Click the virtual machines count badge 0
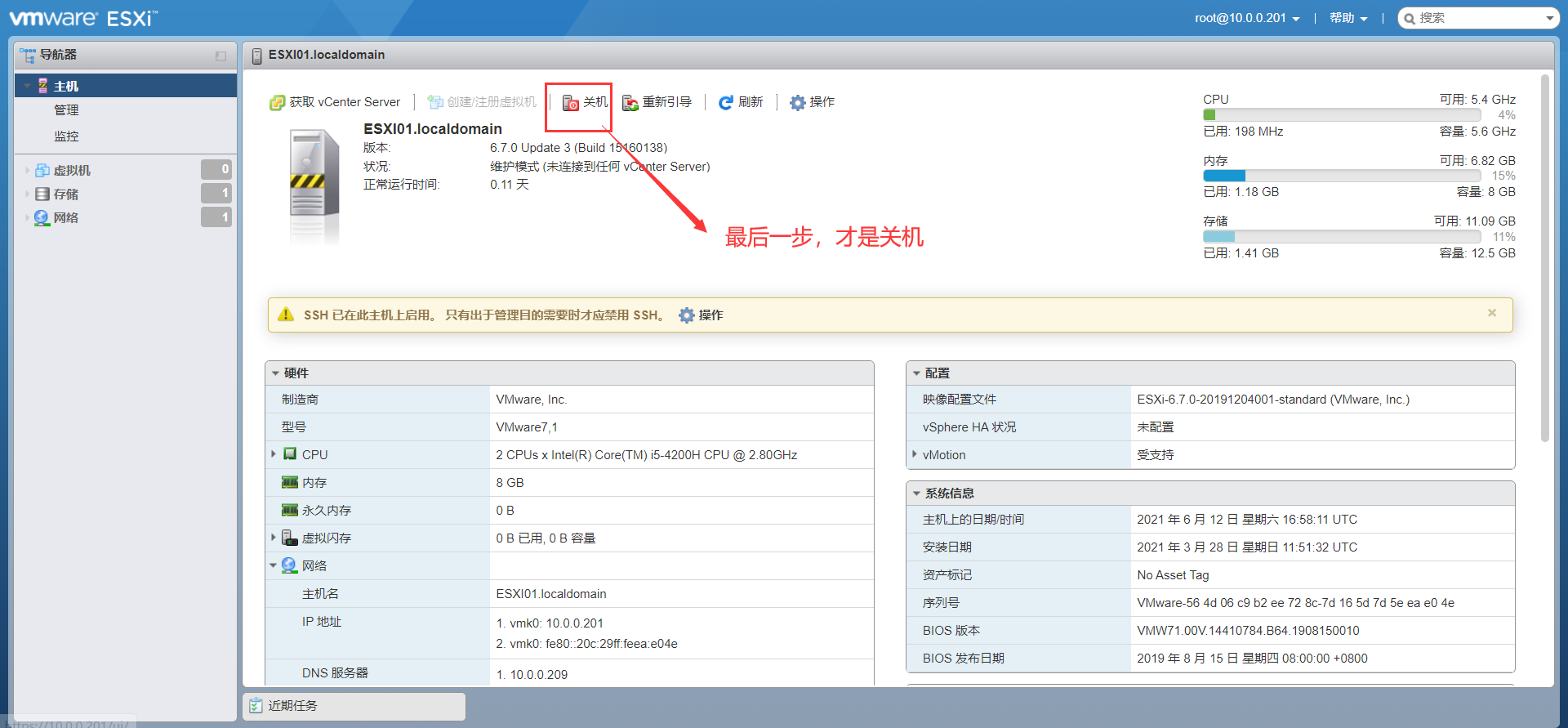The width and height of the screenshot is (1568, 728). pos(216,169)
